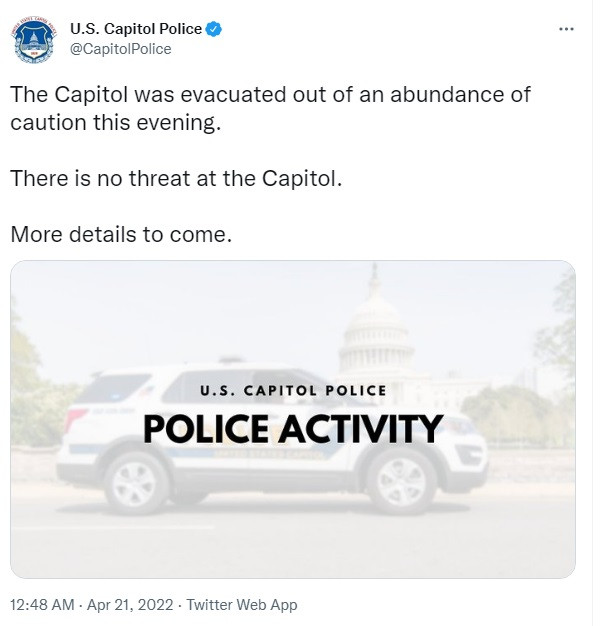
Task: Open the @CapitolPolice handle link
Action: tap(121, 49)
